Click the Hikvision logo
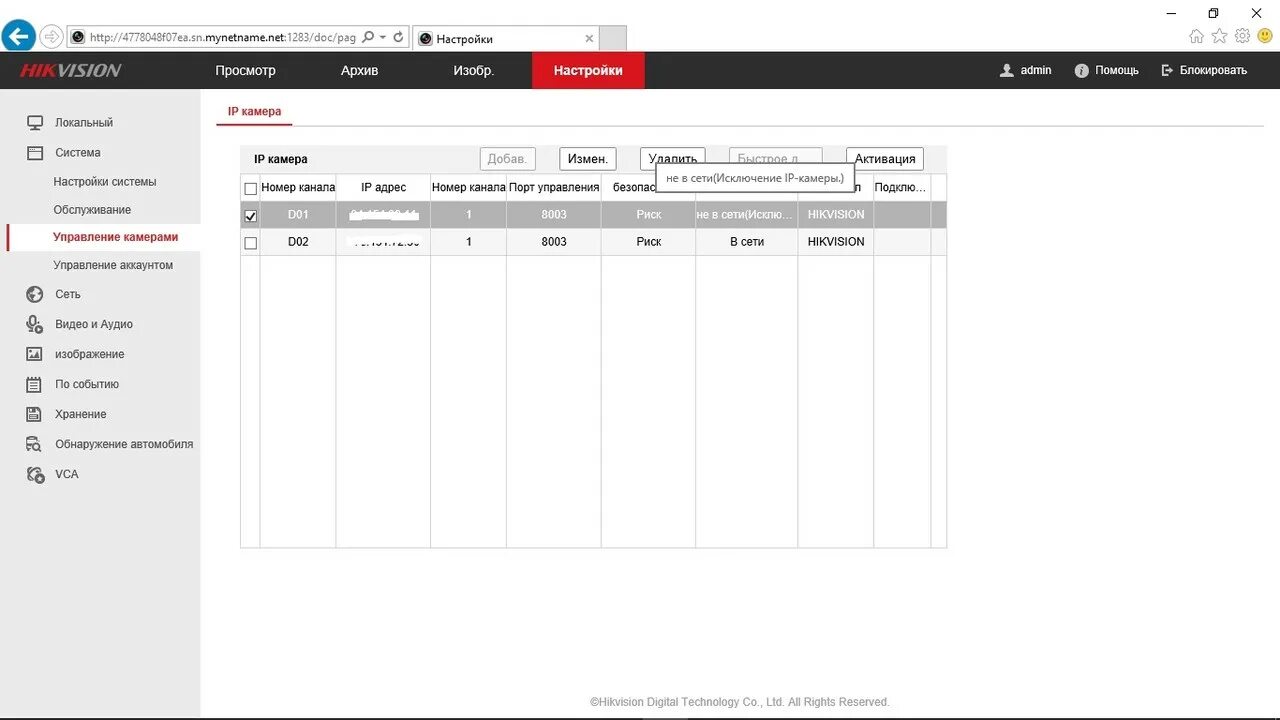The height and width of the screenshot is (720, 1280). coord(70,71)
